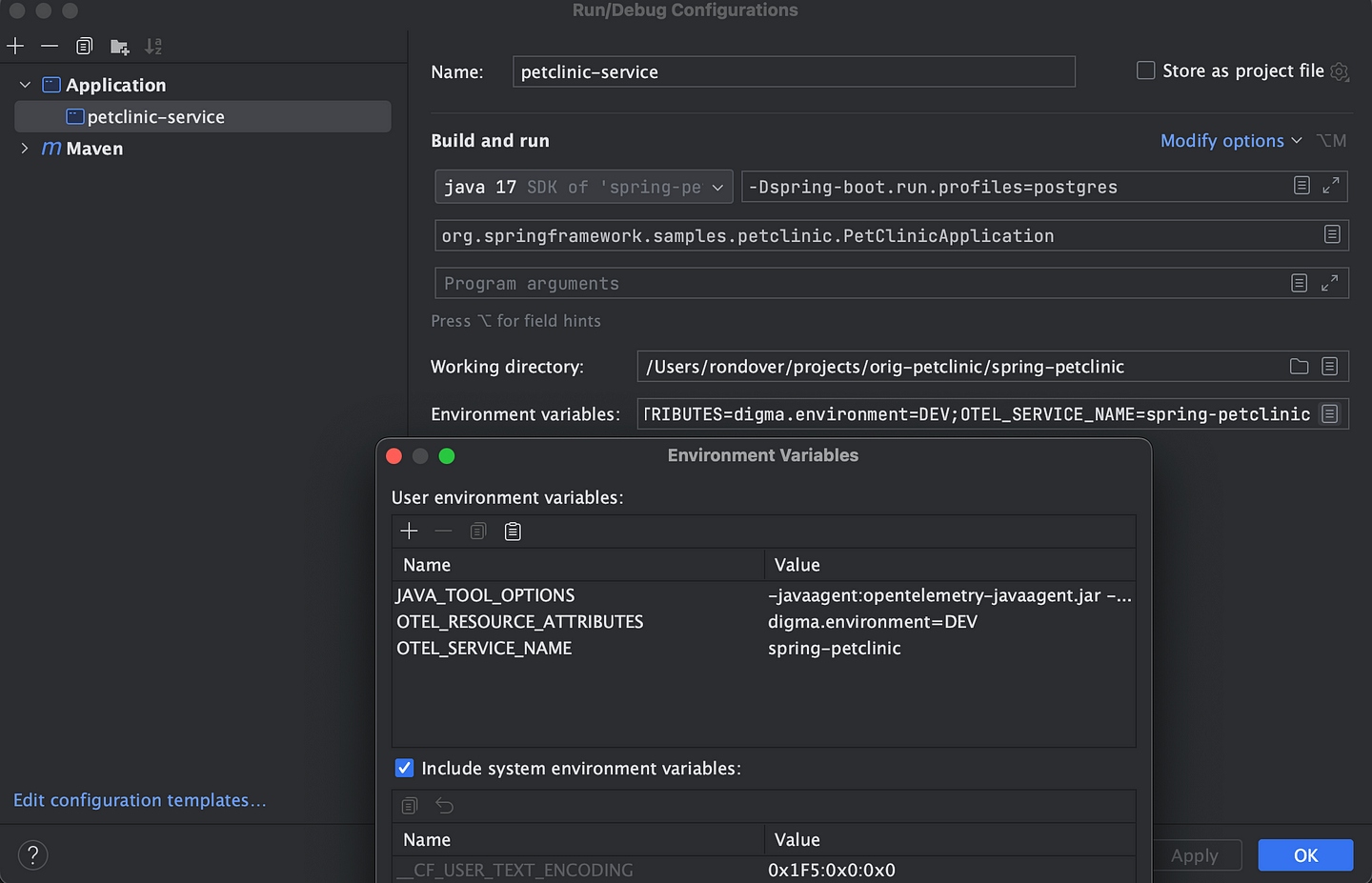Copy the petclinic-service configuration
This screenshot has width=1372, height=883.
[84, 45]
